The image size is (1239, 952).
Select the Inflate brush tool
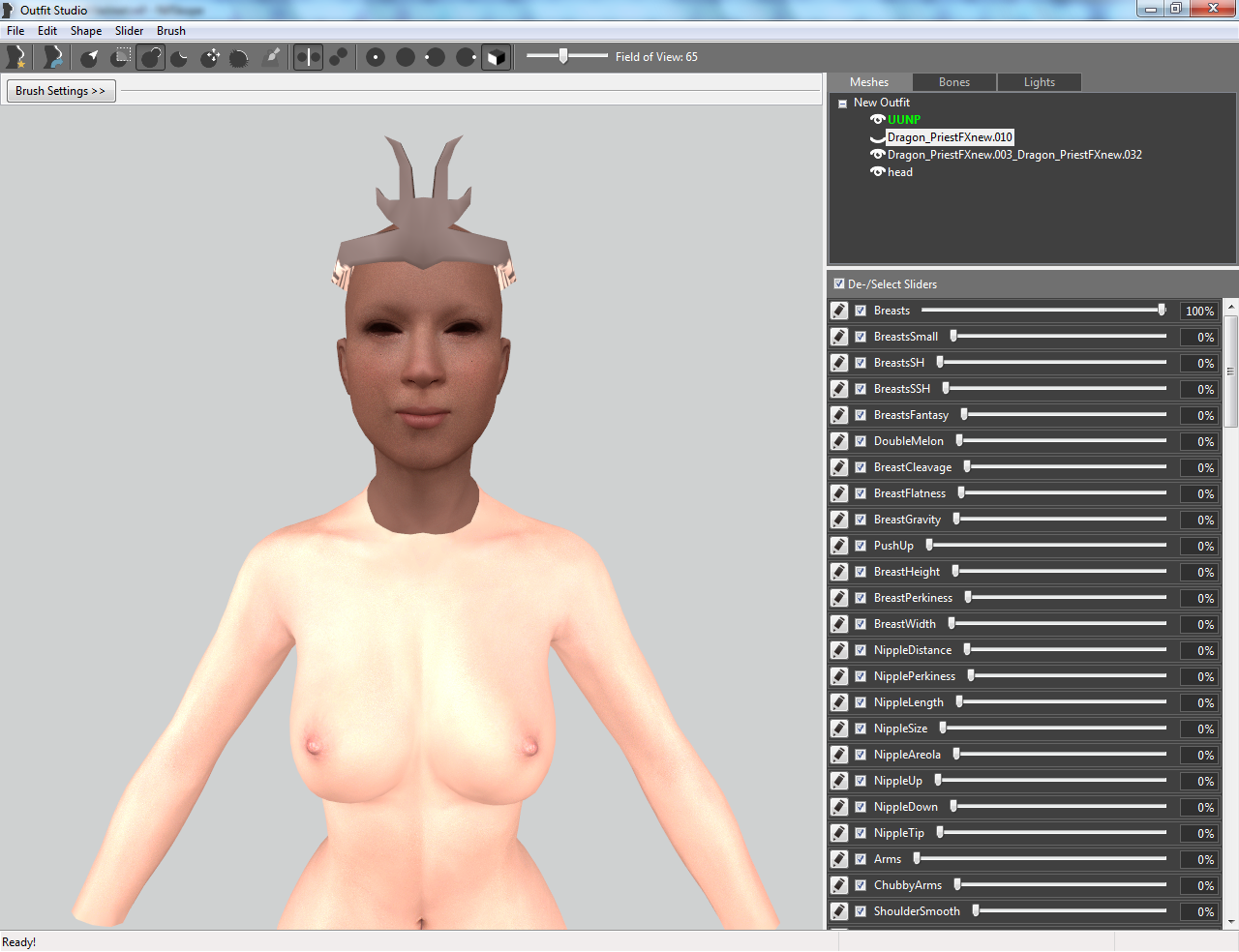(150, 57)
